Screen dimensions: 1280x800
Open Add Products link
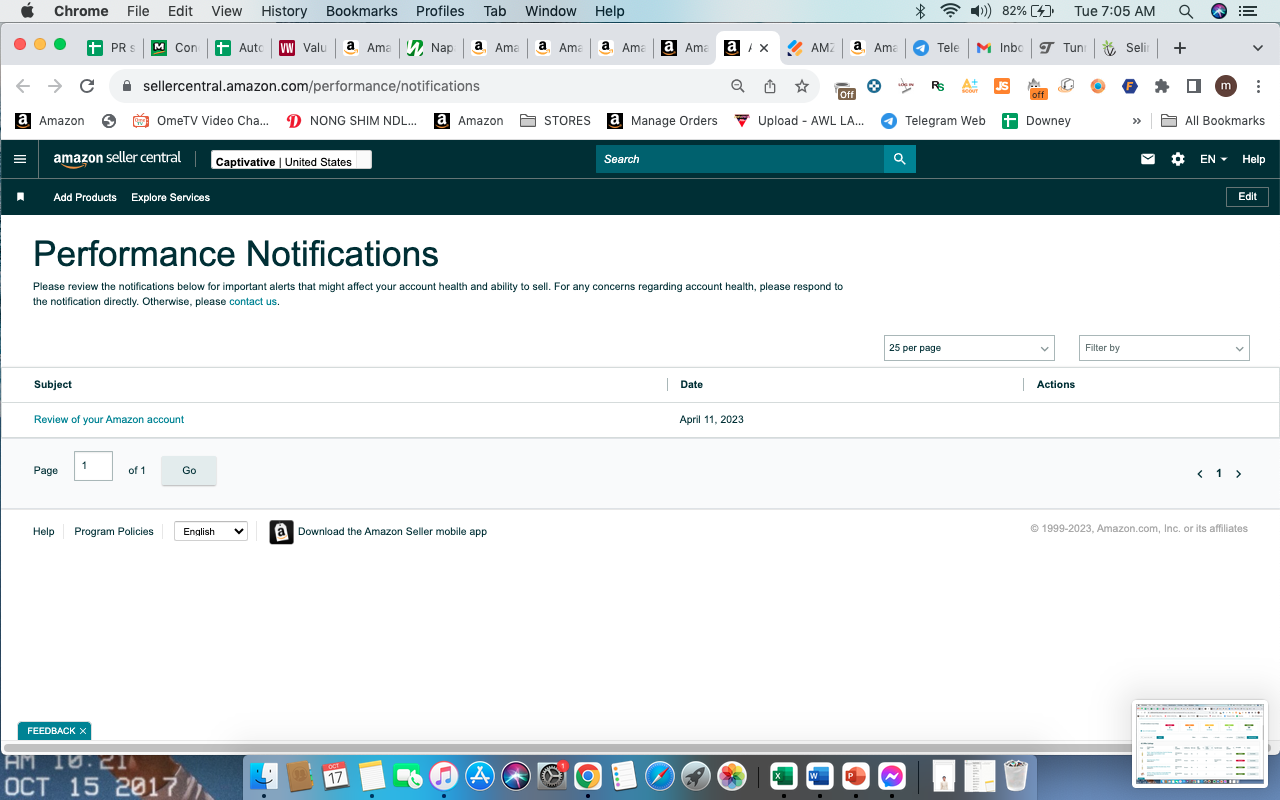point(85,197)
